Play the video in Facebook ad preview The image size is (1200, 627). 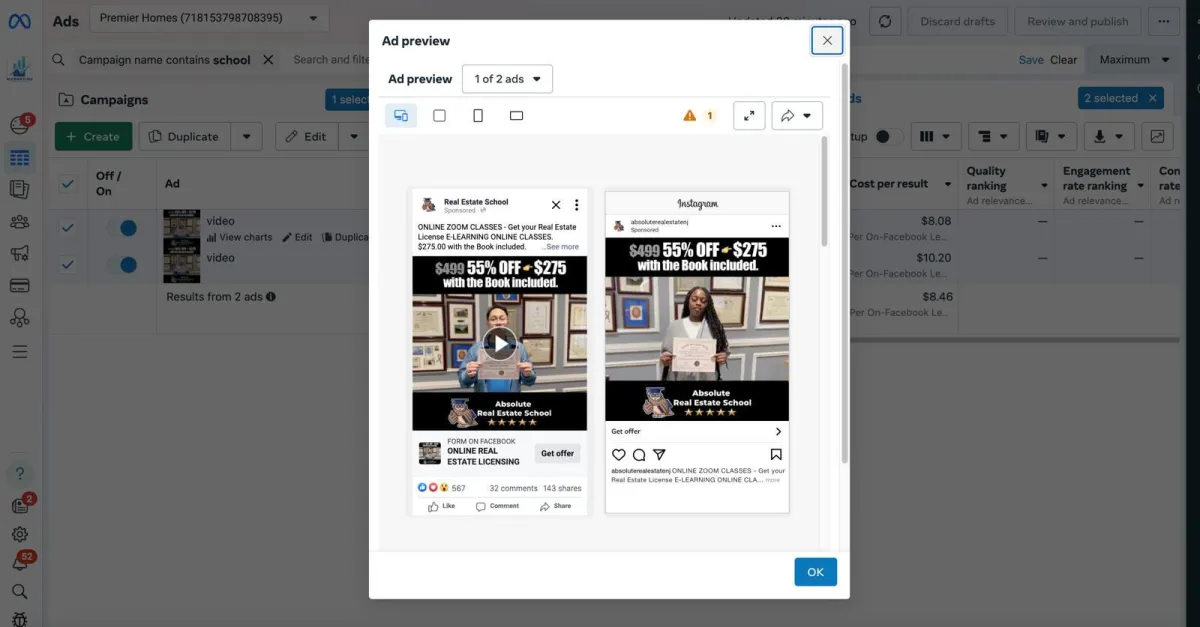tap(500, 343)
